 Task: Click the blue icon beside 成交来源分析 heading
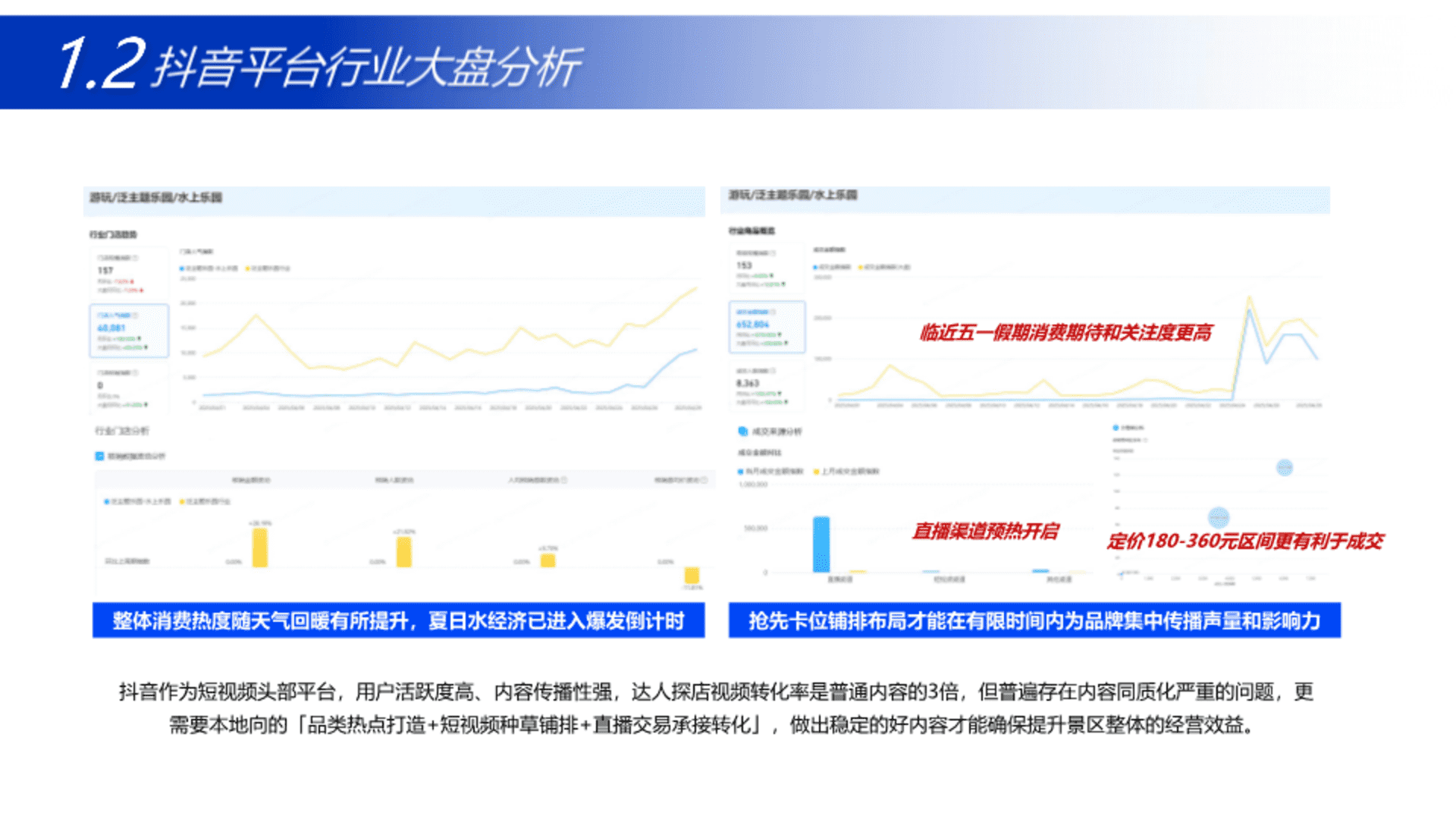pyautogui.click(x=743, y=431)
